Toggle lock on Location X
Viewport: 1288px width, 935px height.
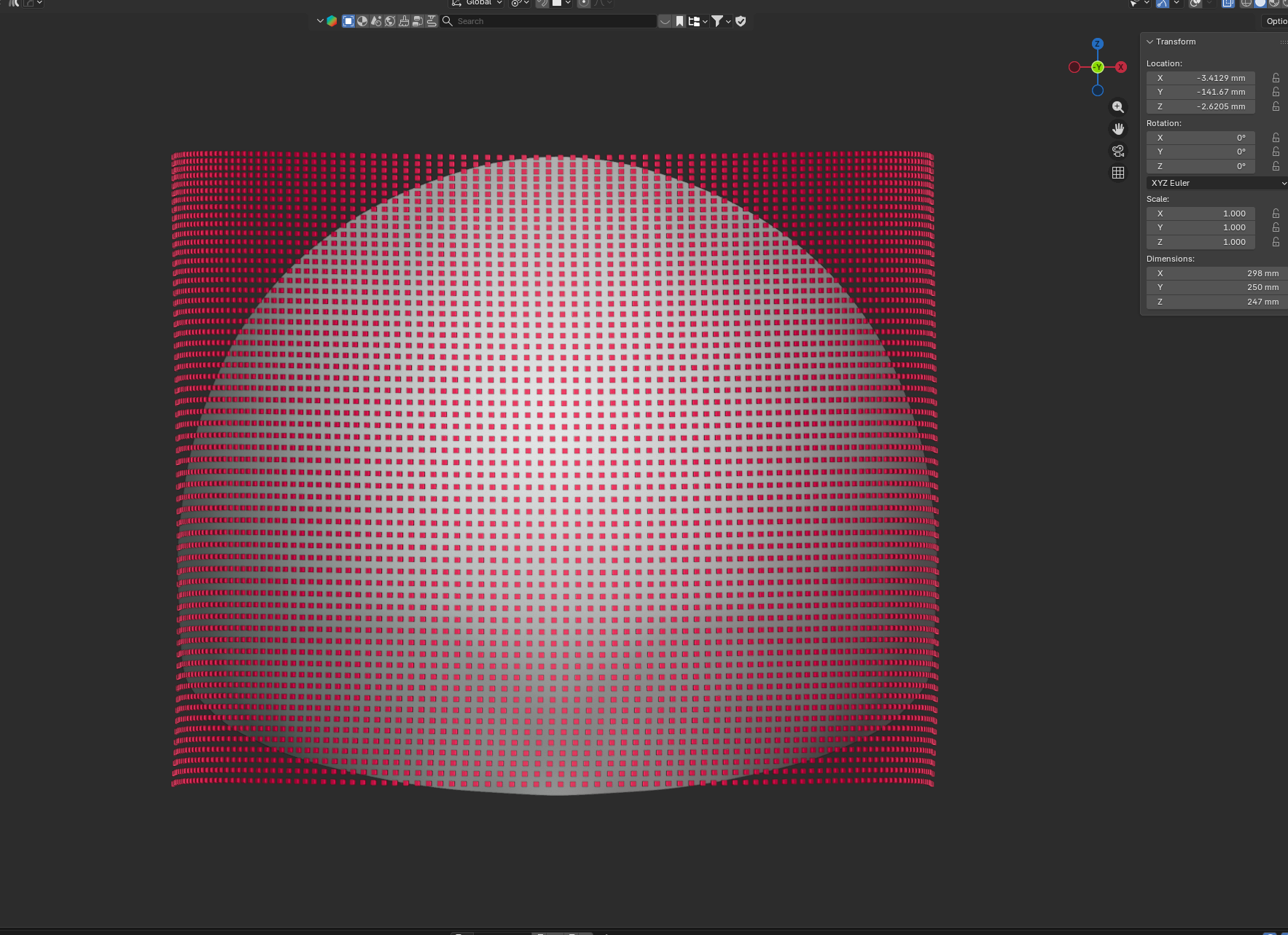click(x=1276, y=78)
